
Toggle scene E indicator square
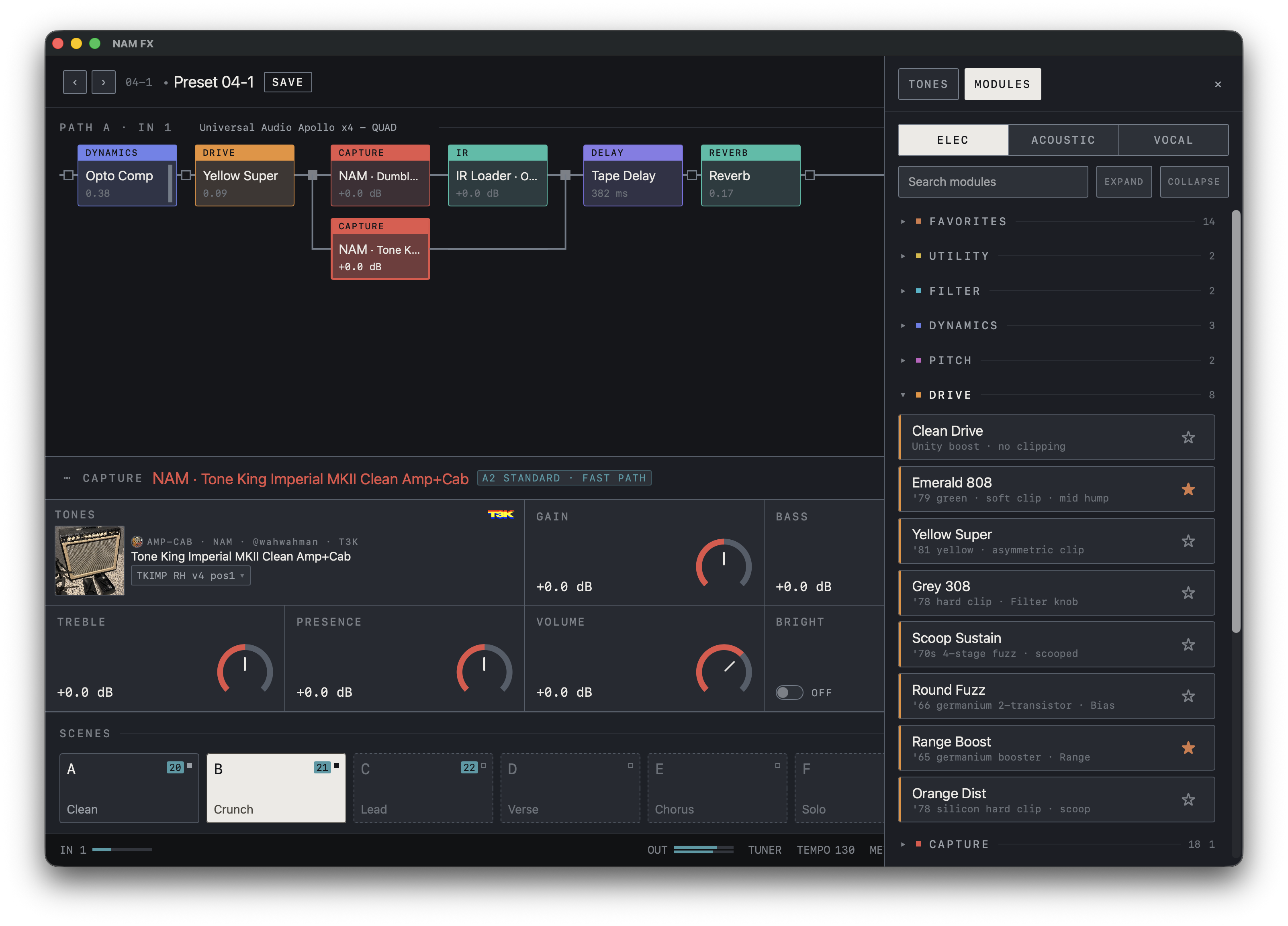tap(777, 766)
